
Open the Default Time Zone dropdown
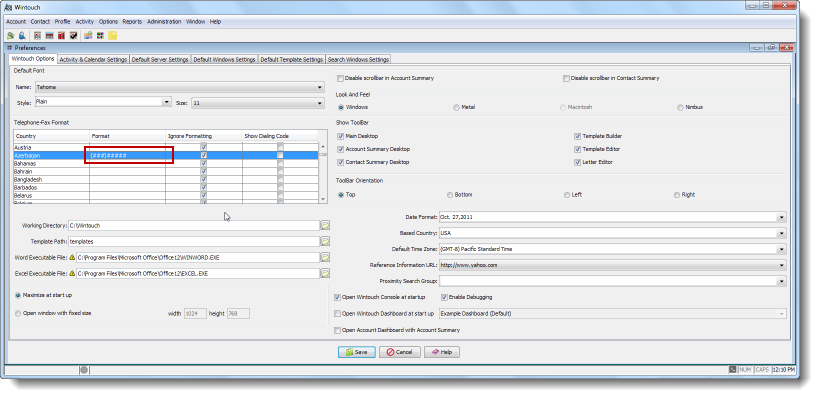coord(781,249)
